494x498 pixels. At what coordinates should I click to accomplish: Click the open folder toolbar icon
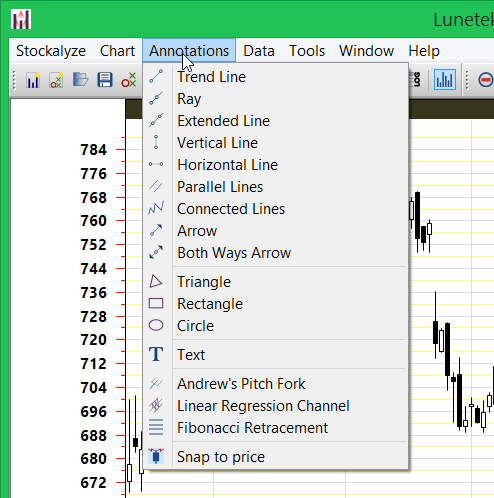(80, 80)
